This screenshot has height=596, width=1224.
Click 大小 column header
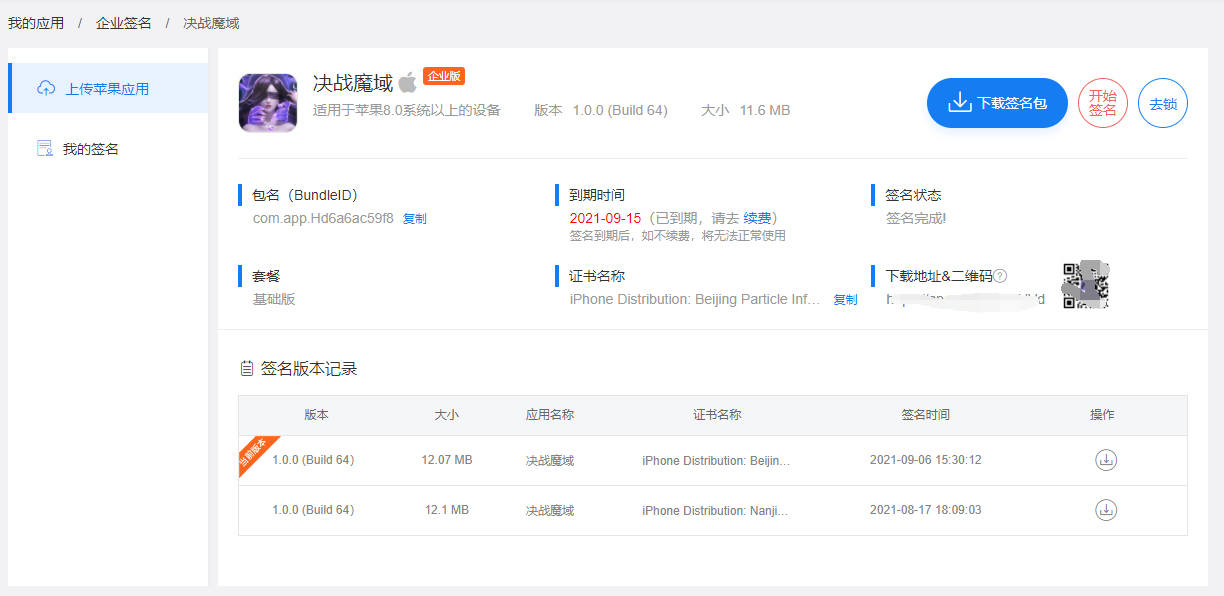tap(447, 414)
